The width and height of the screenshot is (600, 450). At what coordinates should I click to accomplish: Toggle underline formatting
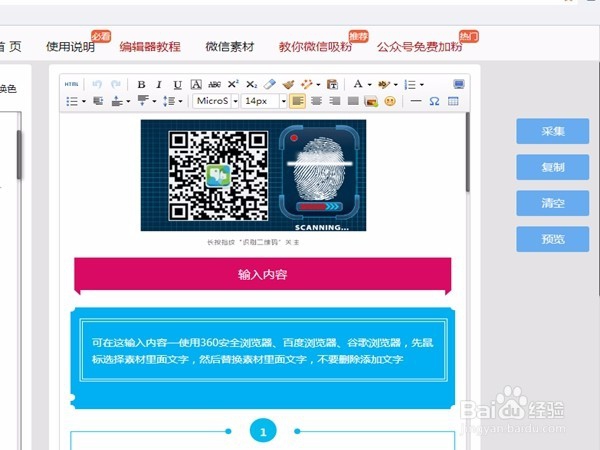click(177, 85)
